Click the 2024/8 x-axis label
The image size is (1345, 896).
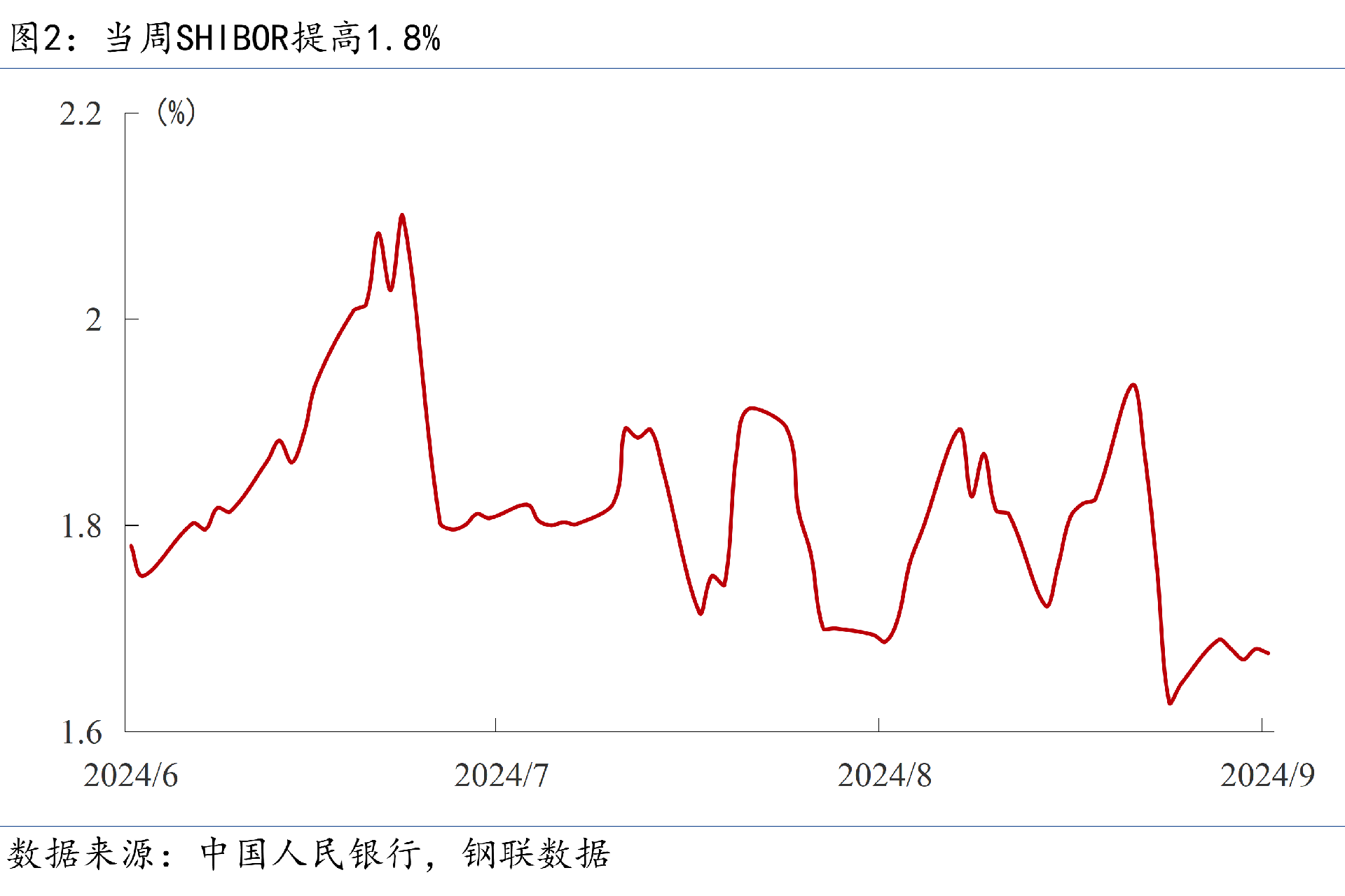click(884, 775)
